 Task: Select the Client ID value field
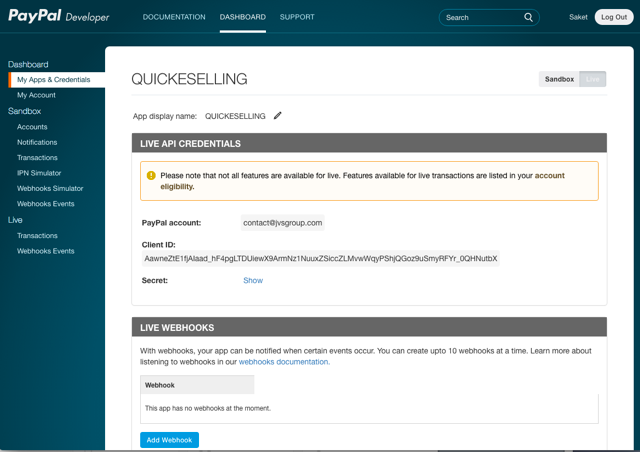coord(321,258)
